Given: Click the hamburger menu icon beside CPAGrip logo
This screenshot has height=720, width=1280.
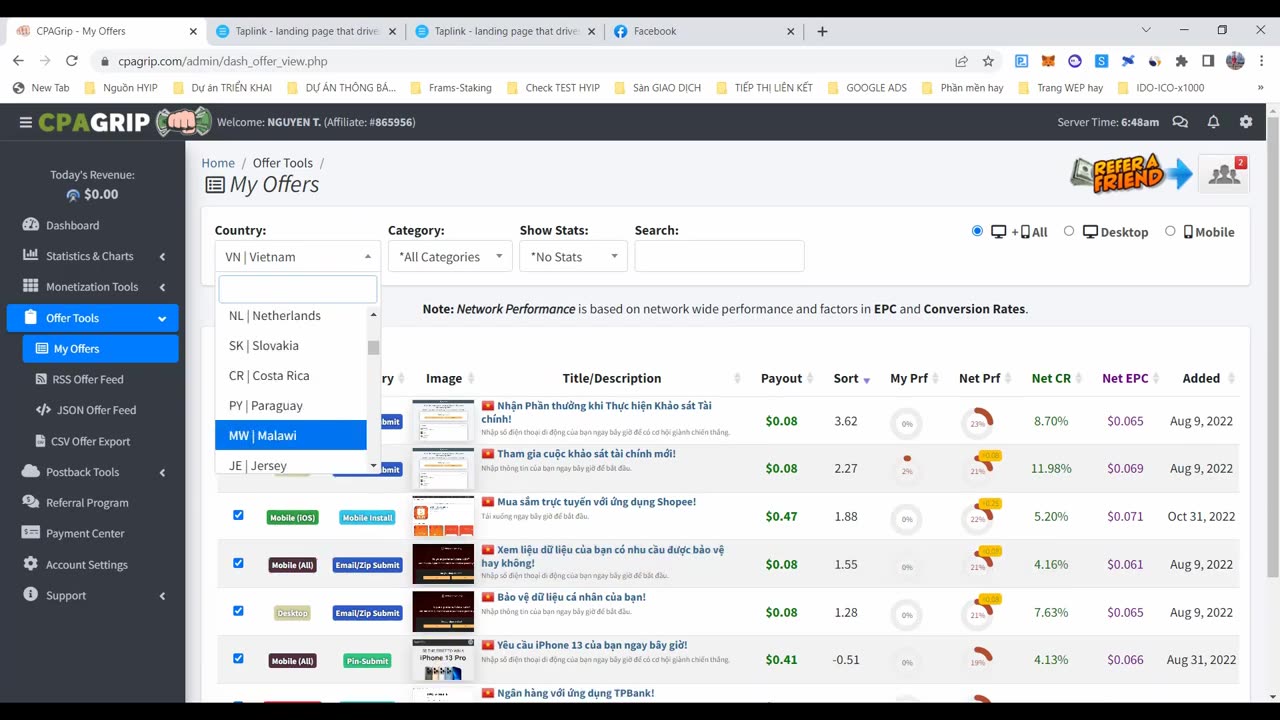Looking at the screenshot, I should pyautogui.click(x=25, y=122).
